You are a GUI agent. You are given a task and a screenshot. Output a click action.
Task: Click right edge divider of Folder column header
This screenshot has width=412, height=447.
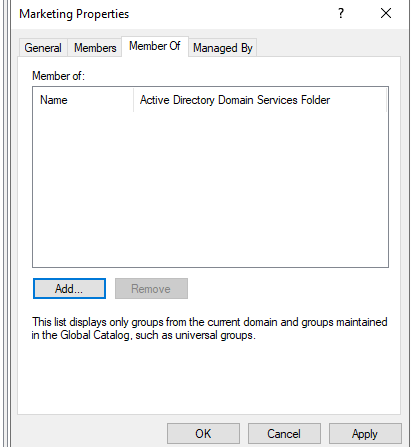pyautogui.click(x=387, y=100)
